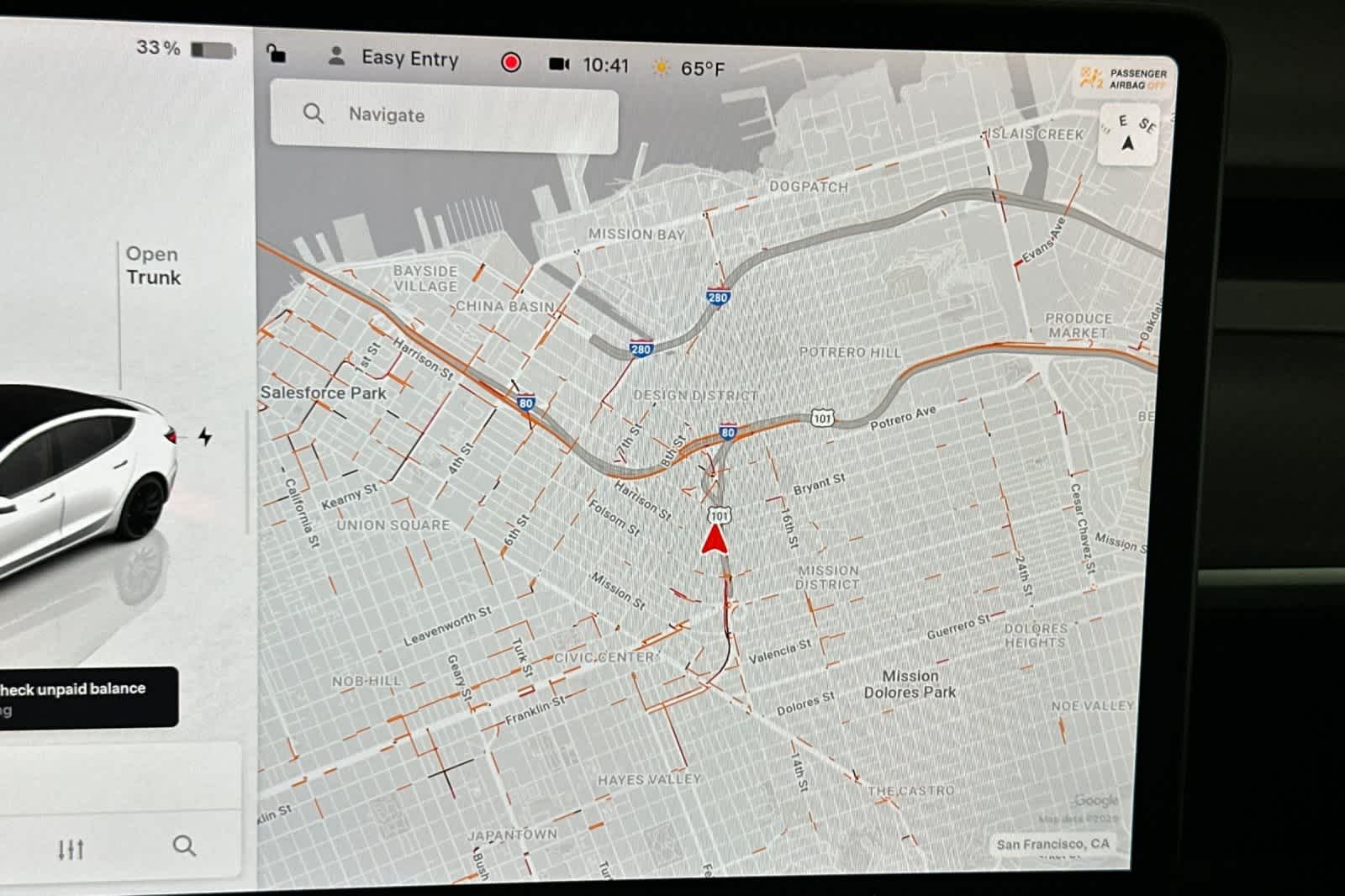Tap the Passenger Airbag Off indicator
This screenshot has height=896, width=1345.
[1123, 79]
